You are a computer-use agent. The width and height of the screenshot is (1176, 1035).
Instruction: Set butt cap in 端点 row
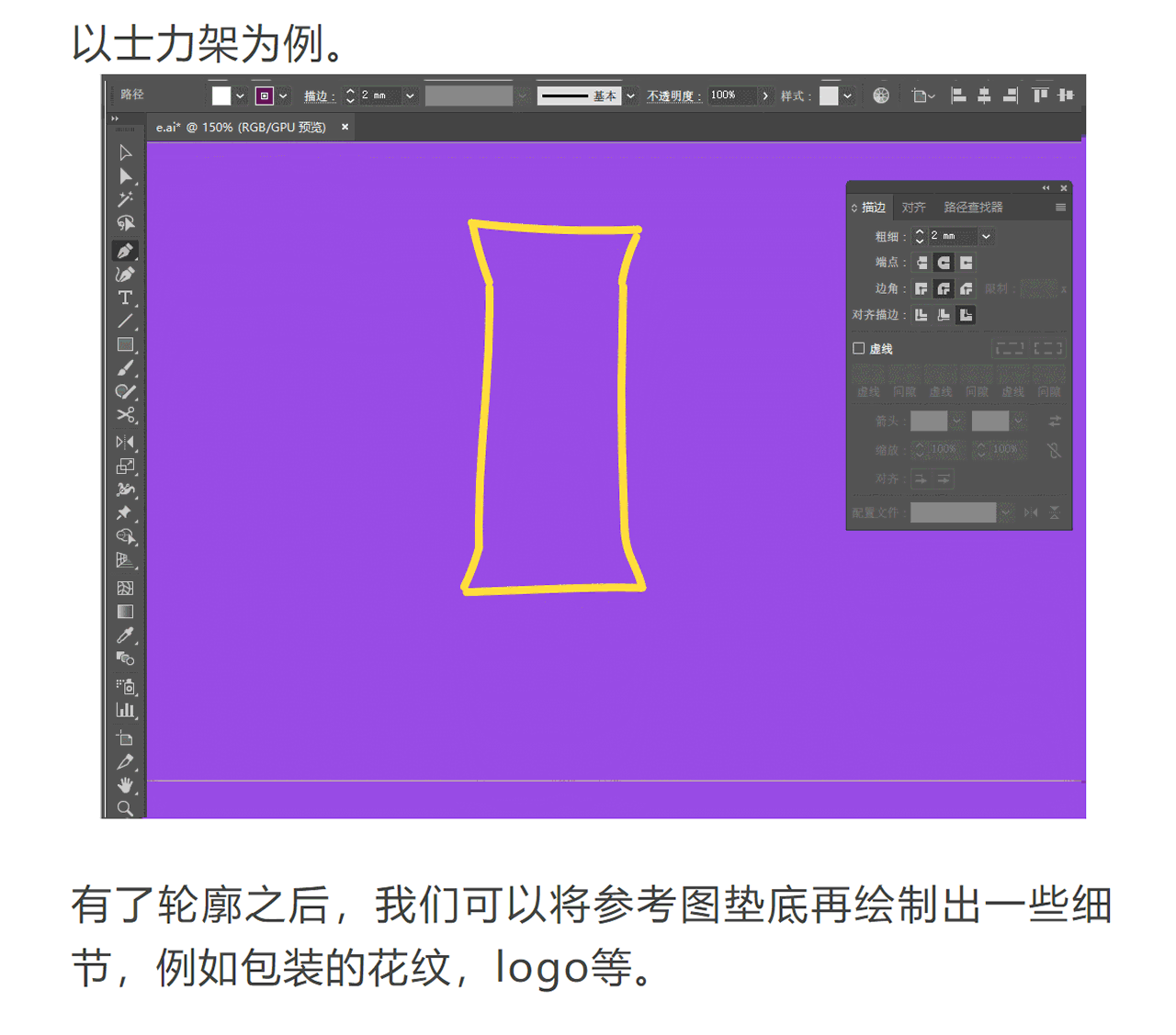[x=922, y=263]
